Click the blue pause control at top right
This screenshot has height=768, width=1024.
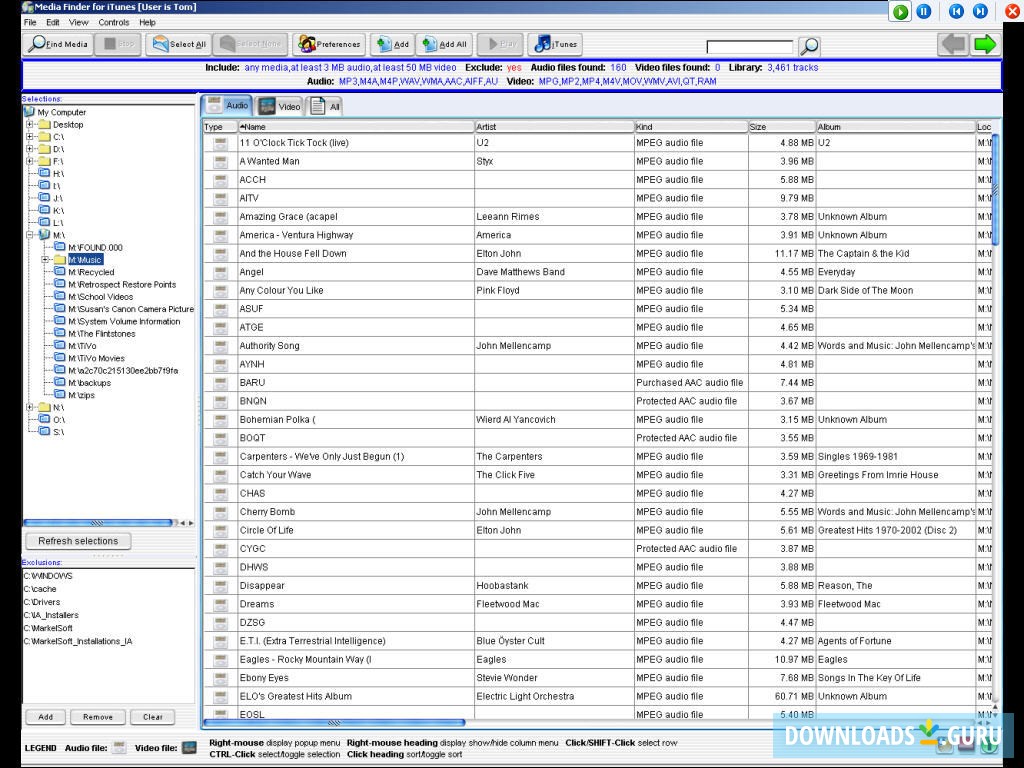tap(924, 11)
